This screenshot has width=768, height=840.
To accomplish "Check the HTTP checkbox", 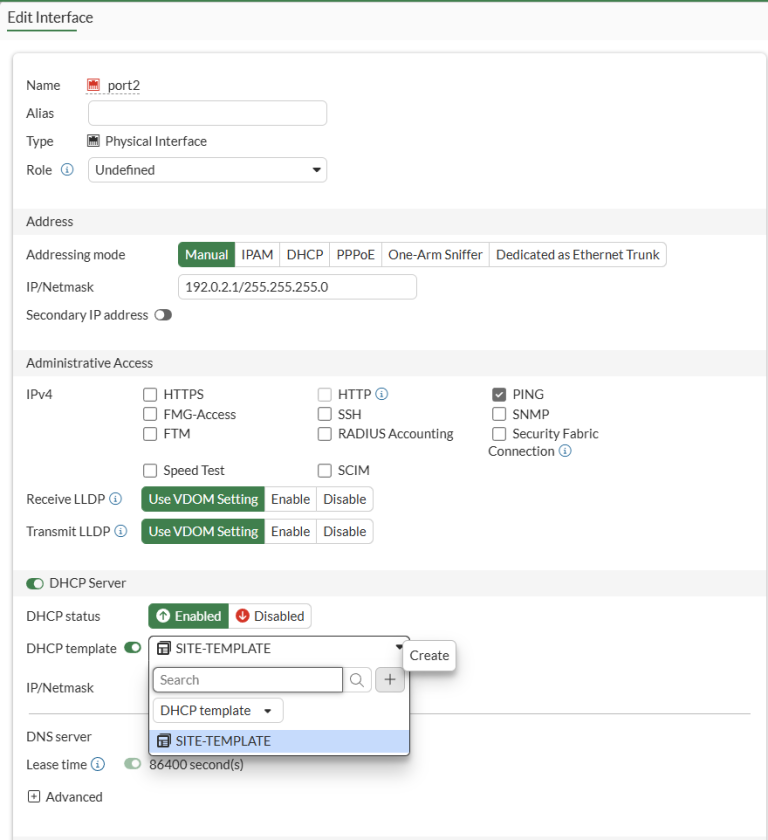I will point(325,395).
